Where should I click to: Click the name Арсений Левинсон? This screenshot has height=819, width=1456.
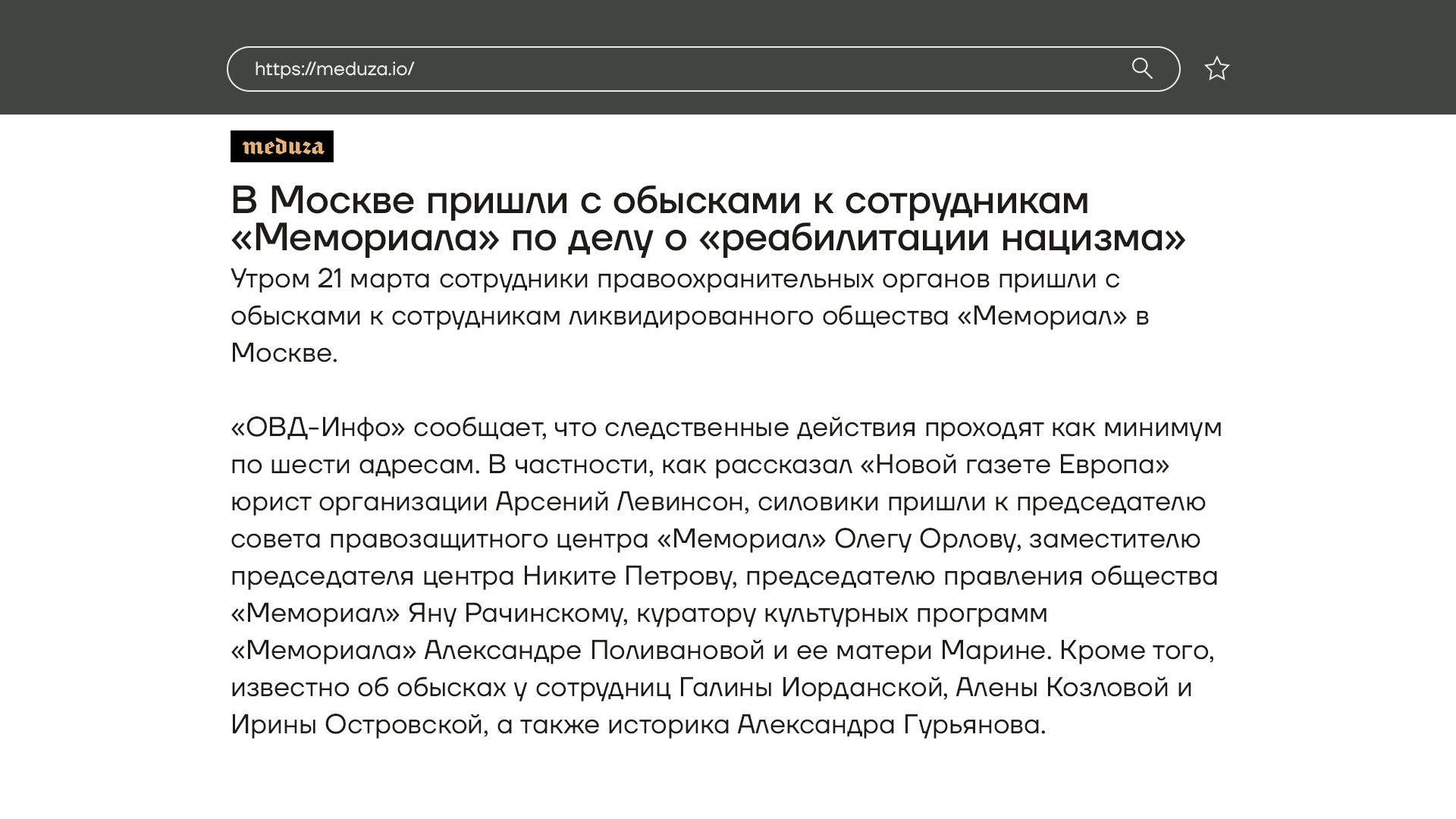[x=620, y=502]
